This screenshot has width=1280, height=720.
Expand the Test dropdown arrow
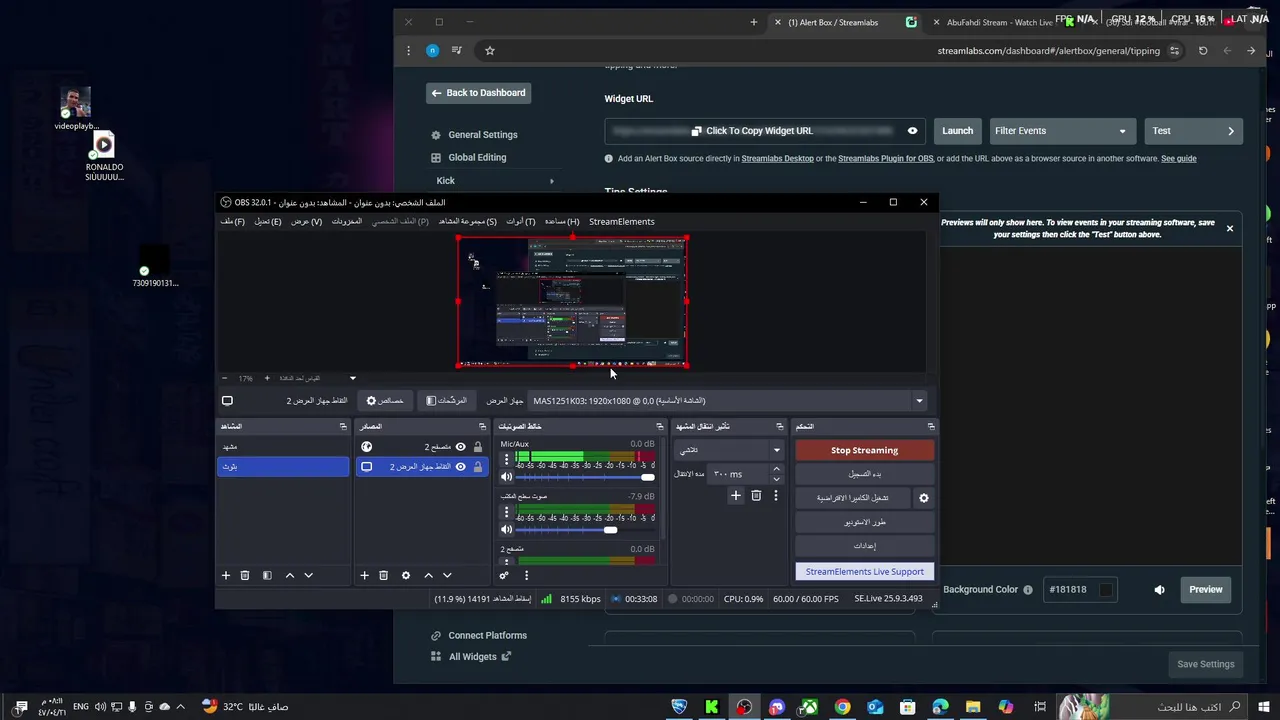click(1231, 131)
